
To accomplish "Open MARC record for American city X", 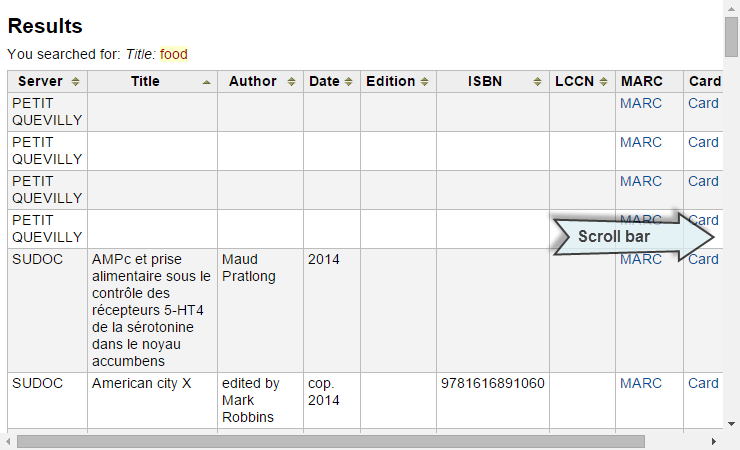I will pos(640,383).
